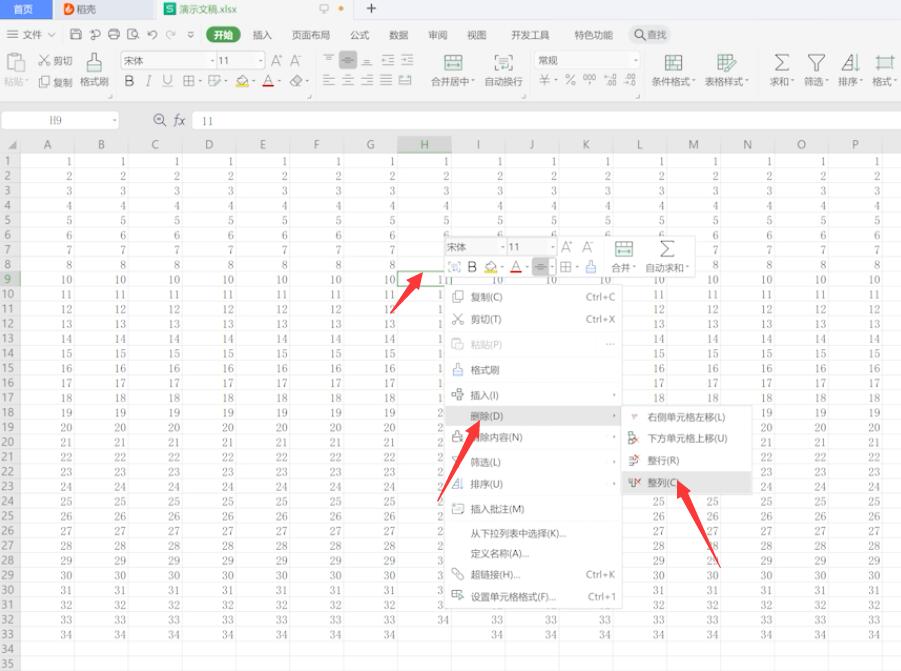Select the Format Painter (格式刷) in ribbon
The image size is (901, 671).
click(x=94, y=70)
